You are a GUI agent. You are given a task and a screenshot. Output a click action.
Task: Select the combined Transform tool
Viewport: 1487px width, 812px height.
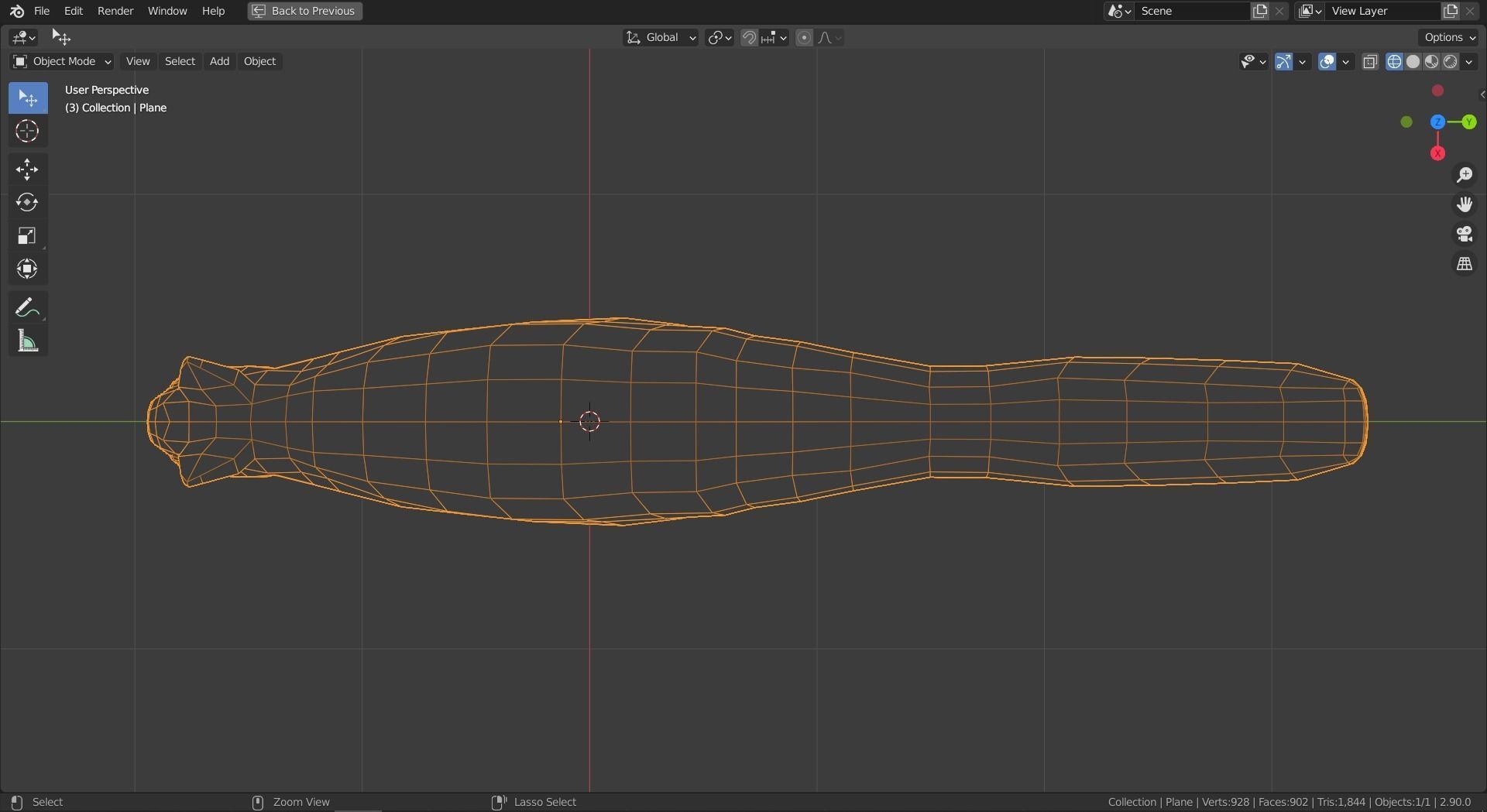point(28,269)
